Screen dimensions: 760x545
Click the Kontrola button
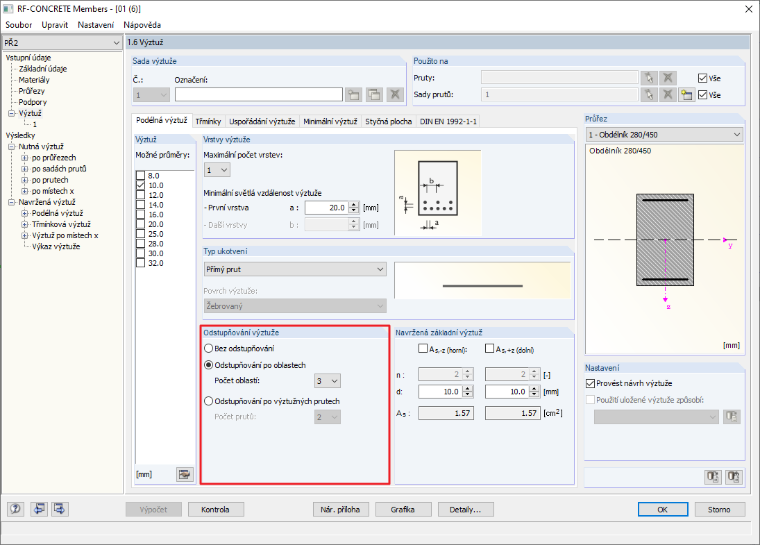pos(215,509)
